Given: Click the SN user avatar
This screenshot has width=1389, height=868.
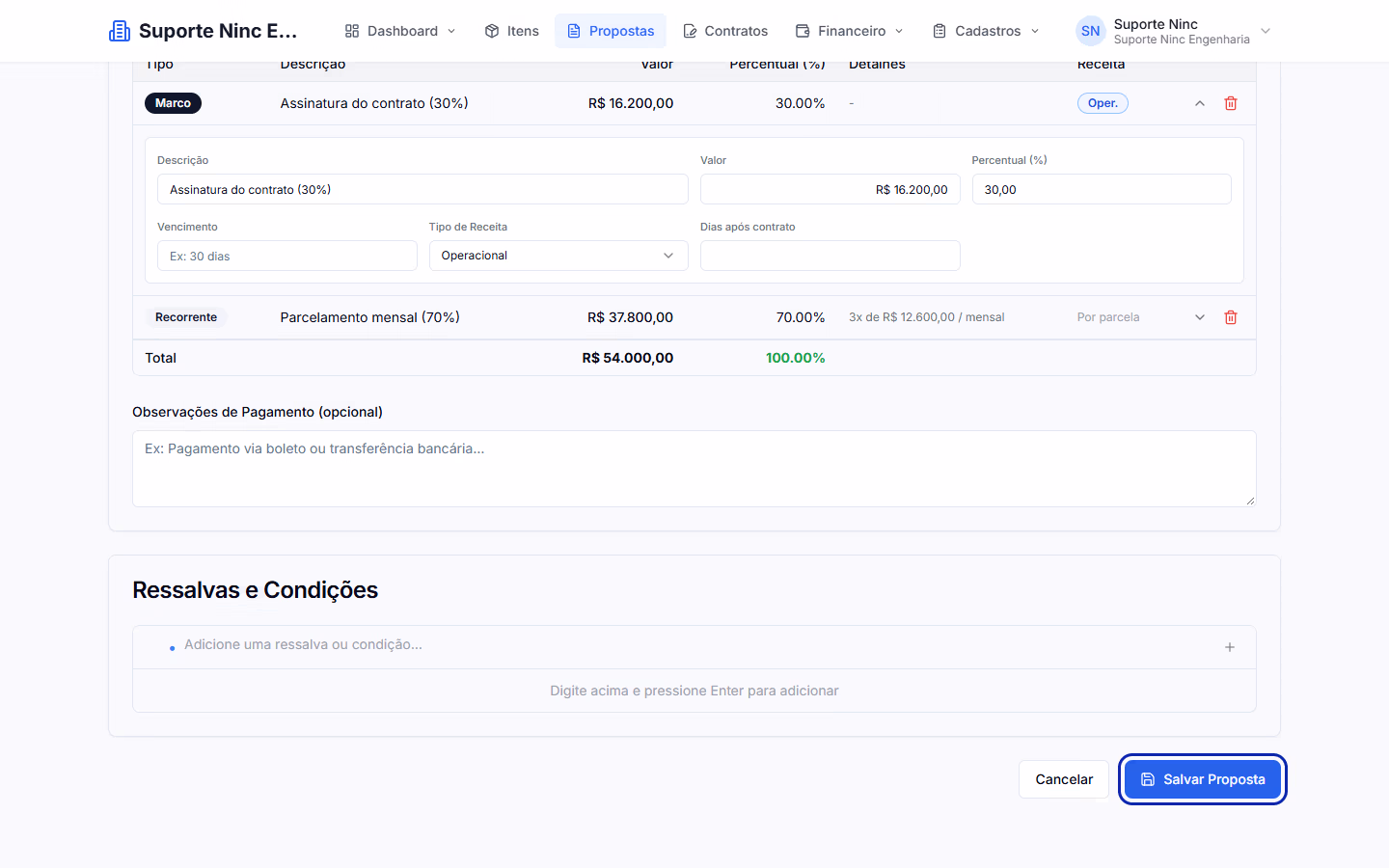Looking at the screenshot, I should 1091,31.
